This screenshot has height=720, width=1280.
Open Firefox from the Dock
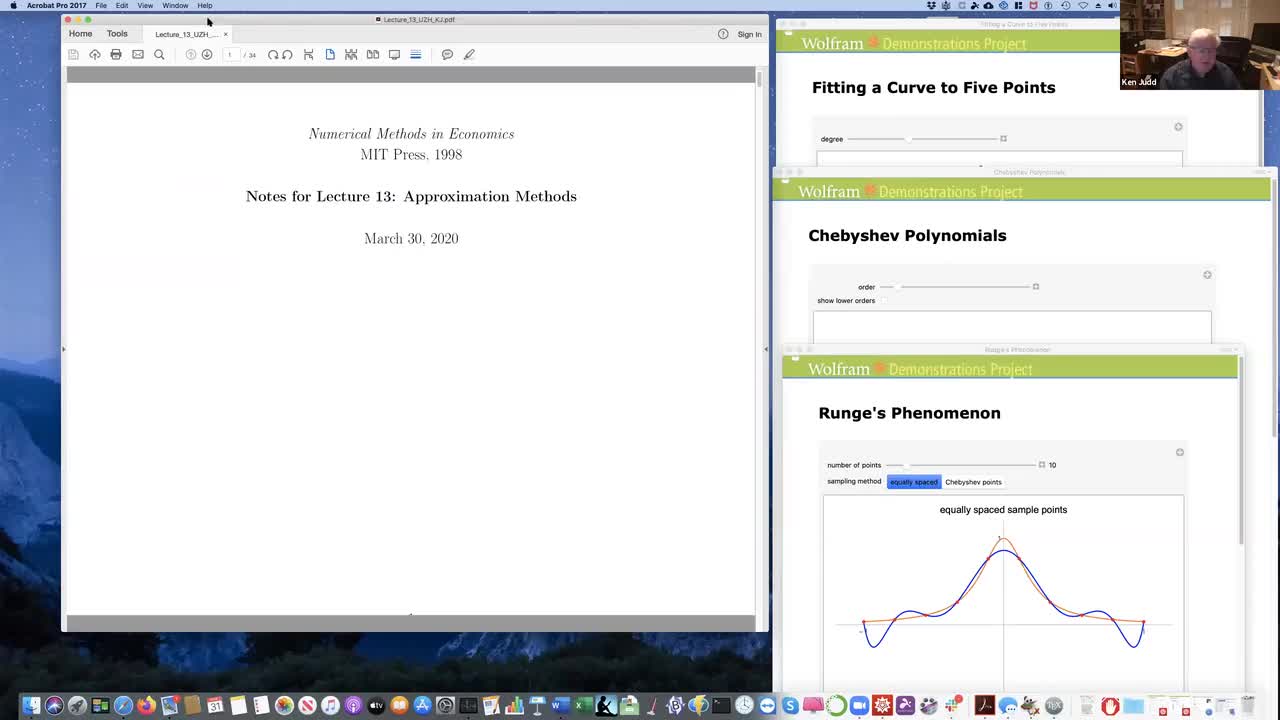click(x=146, y=706)
